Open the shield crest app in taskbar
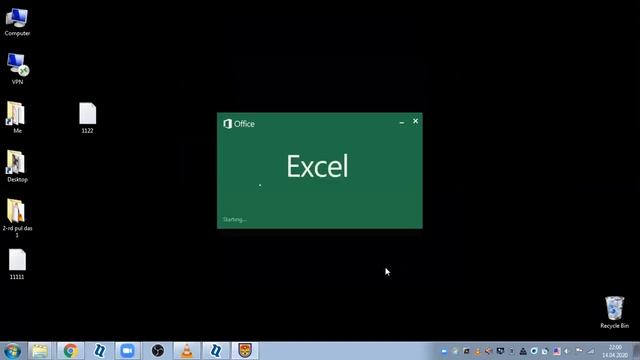Screen dimensions: 640x360 tap(245, 351)
